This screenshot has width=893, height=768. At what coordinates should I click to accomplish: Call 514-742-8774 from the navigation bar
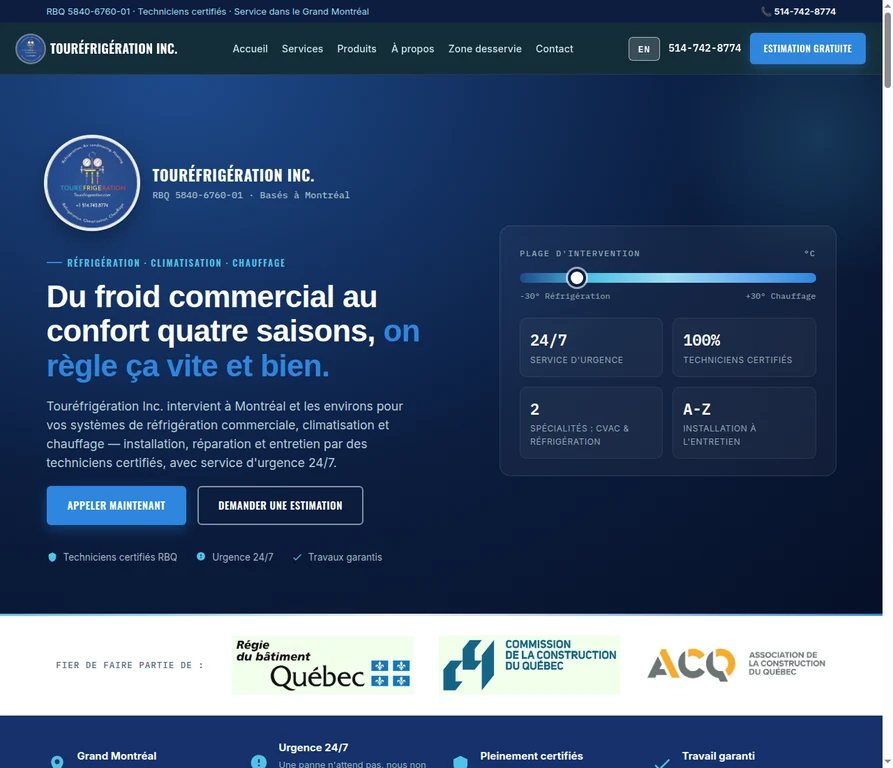pos(704,48)
